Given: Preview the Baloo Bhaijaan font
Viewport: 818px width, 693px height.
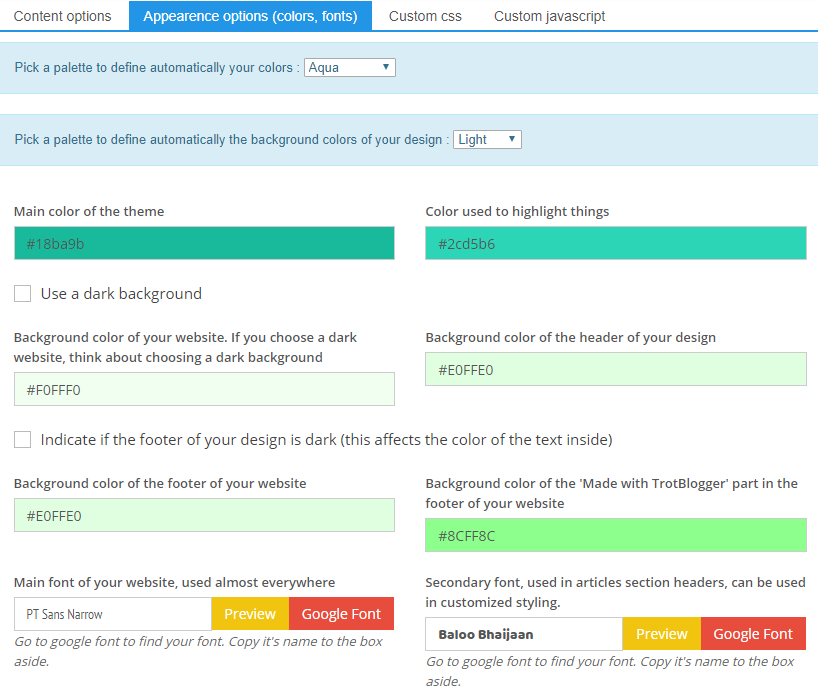Looking at the screenshot, I should pyautogui.click(x=661, y=633).
